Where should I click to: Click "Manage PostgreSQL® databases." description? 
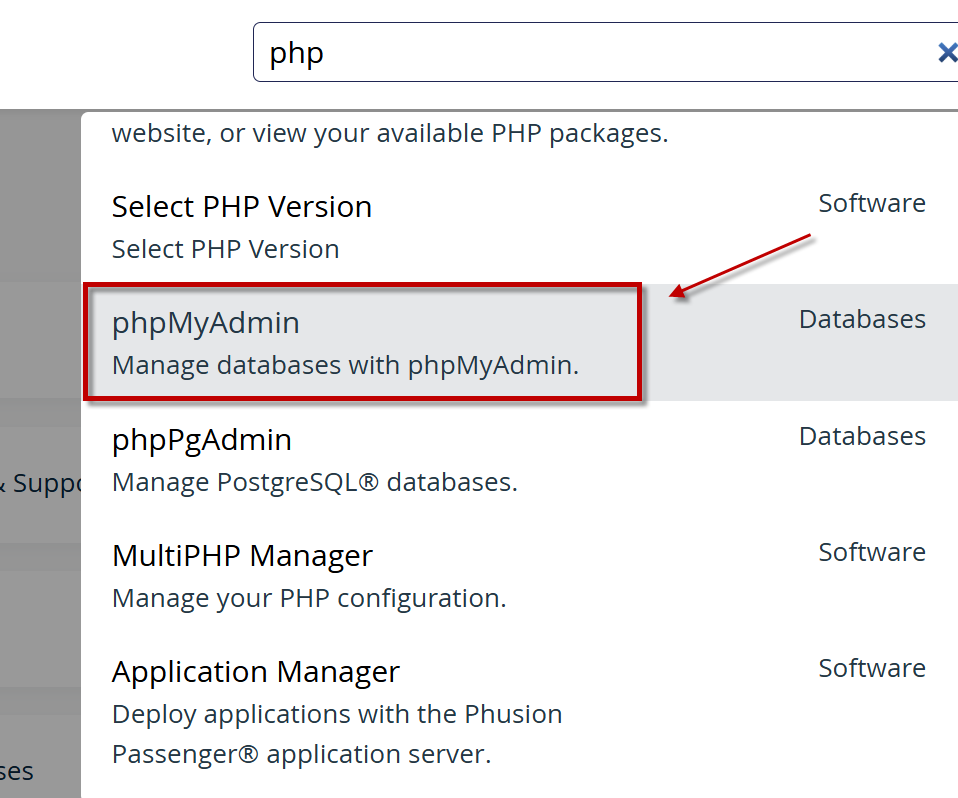click(314, 483)
